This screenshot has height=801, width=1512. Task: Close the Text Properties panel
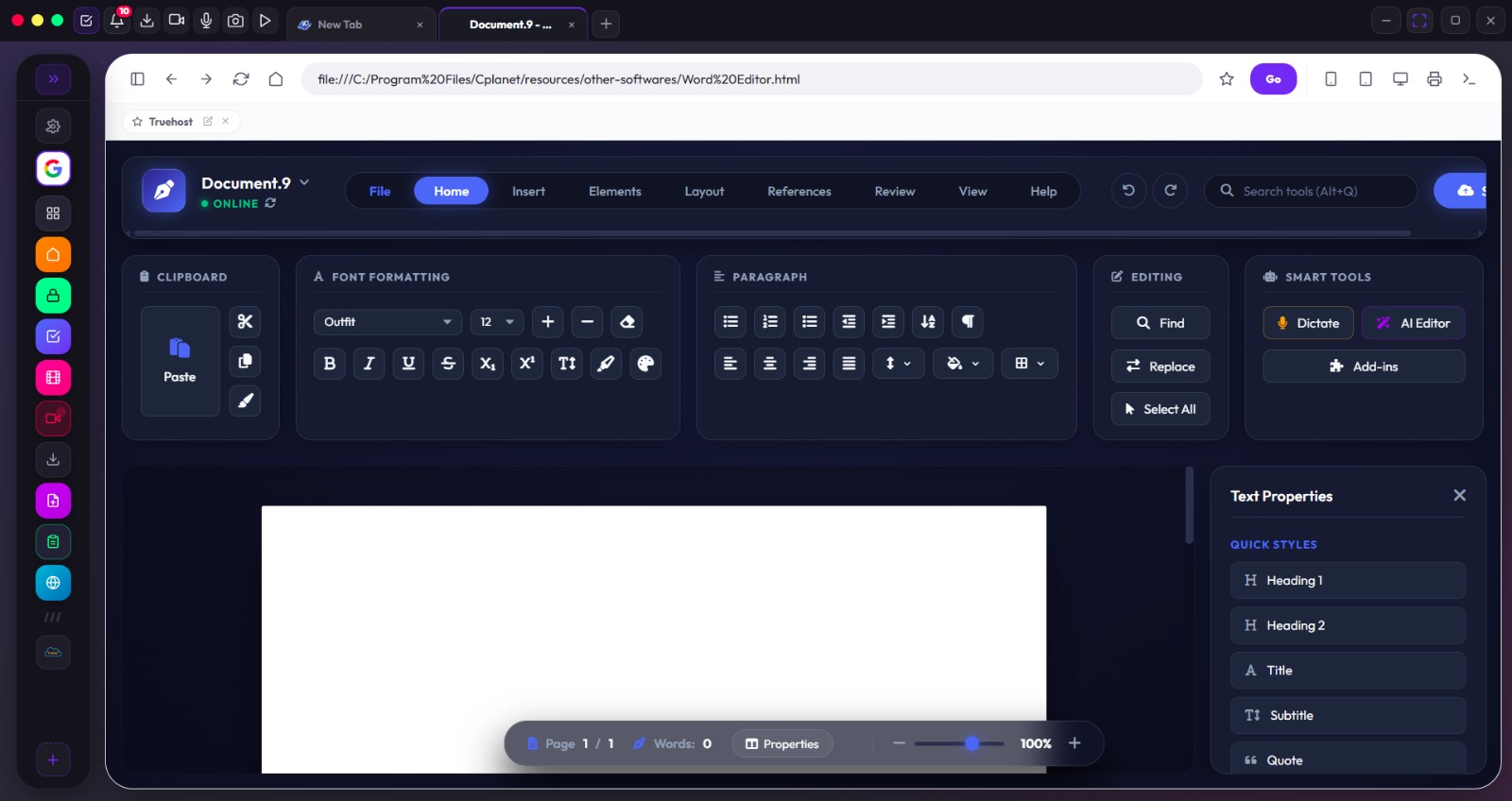tap(1459, 496)
